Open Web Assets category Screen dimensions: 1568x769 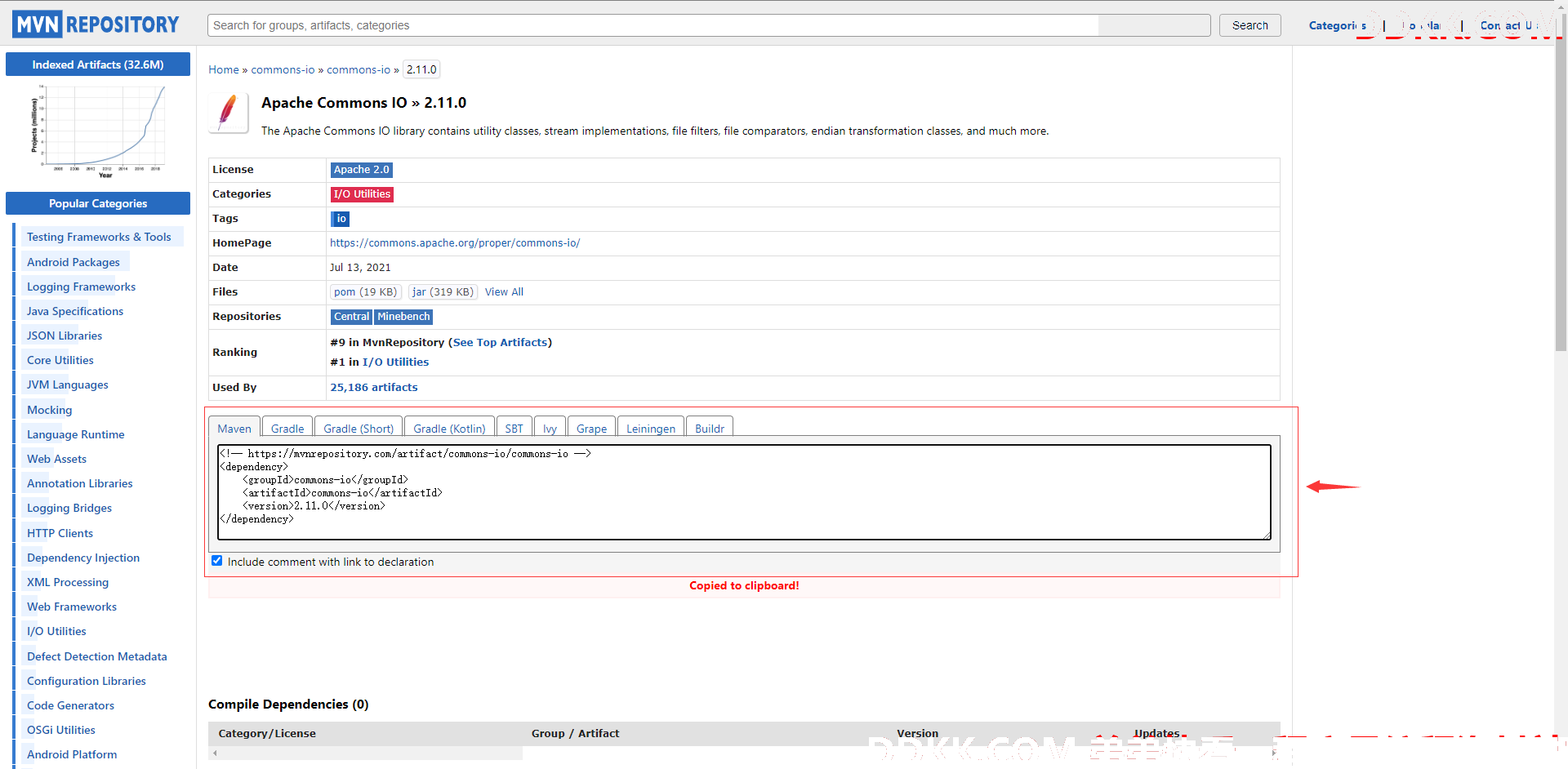tap(56, 459)
